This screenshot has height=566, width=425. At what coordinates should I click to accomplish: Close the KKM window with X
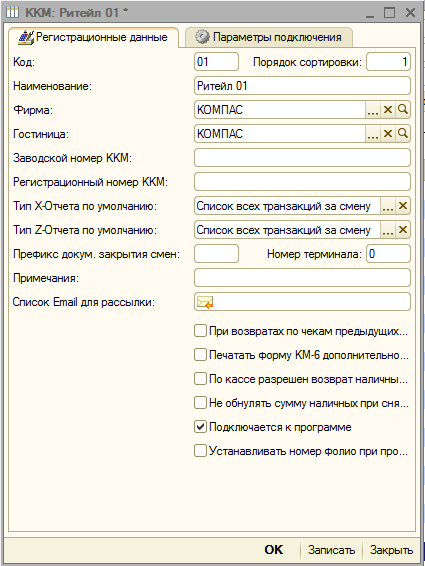[410, 13]
